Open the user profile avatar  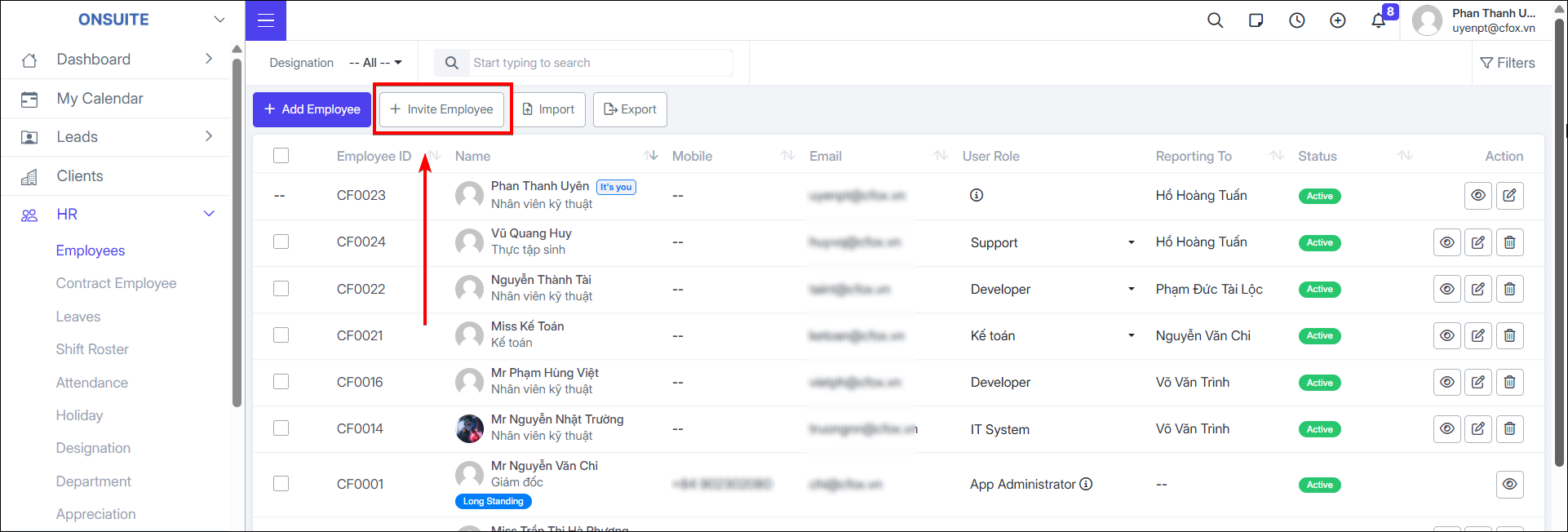click(1428, 20)
